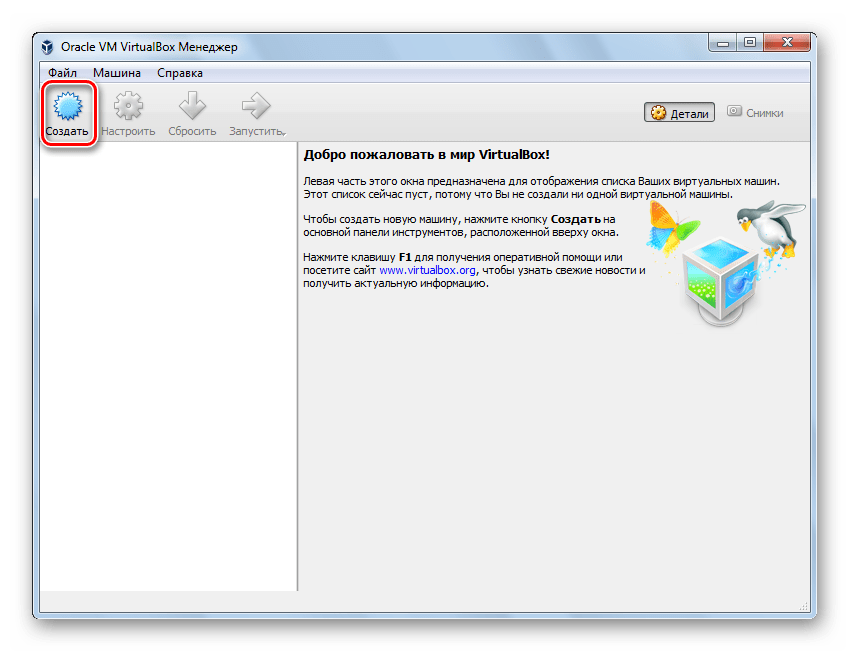The image size is (850, 652).
Task: Expand the Запустить dropdown arrow
Action: point(284,133)
